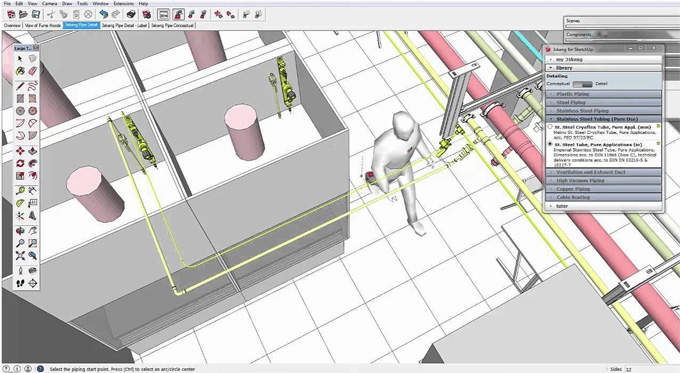
Task: Choose the Polygon tool
Action: (x=33, y=111)
